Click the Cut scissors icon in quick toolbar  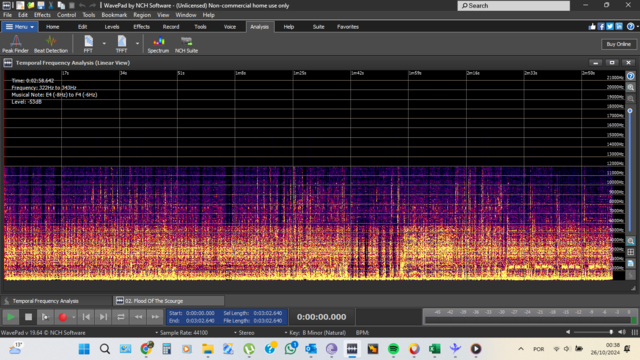pyautogui.click(x=51, y=5)
